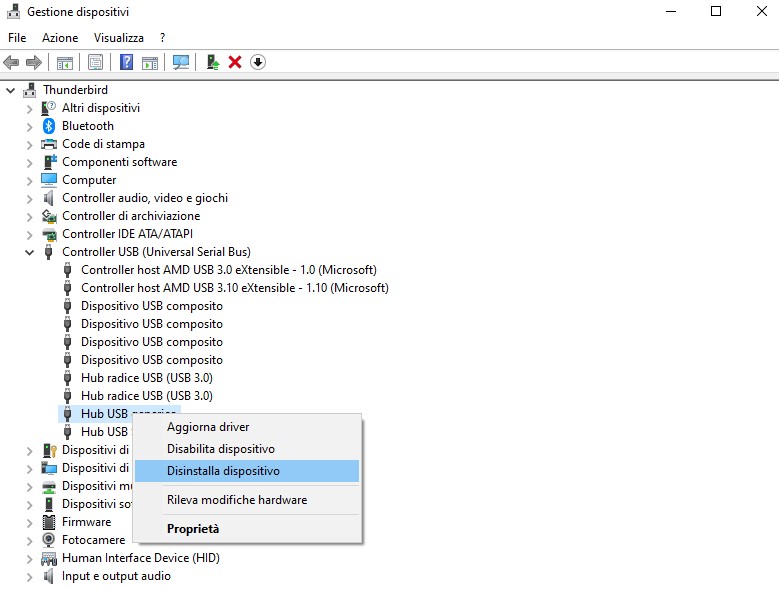Screen dimensions: 779x589
Task: Open the Azione menu
Action: click(x=60, y=37)
